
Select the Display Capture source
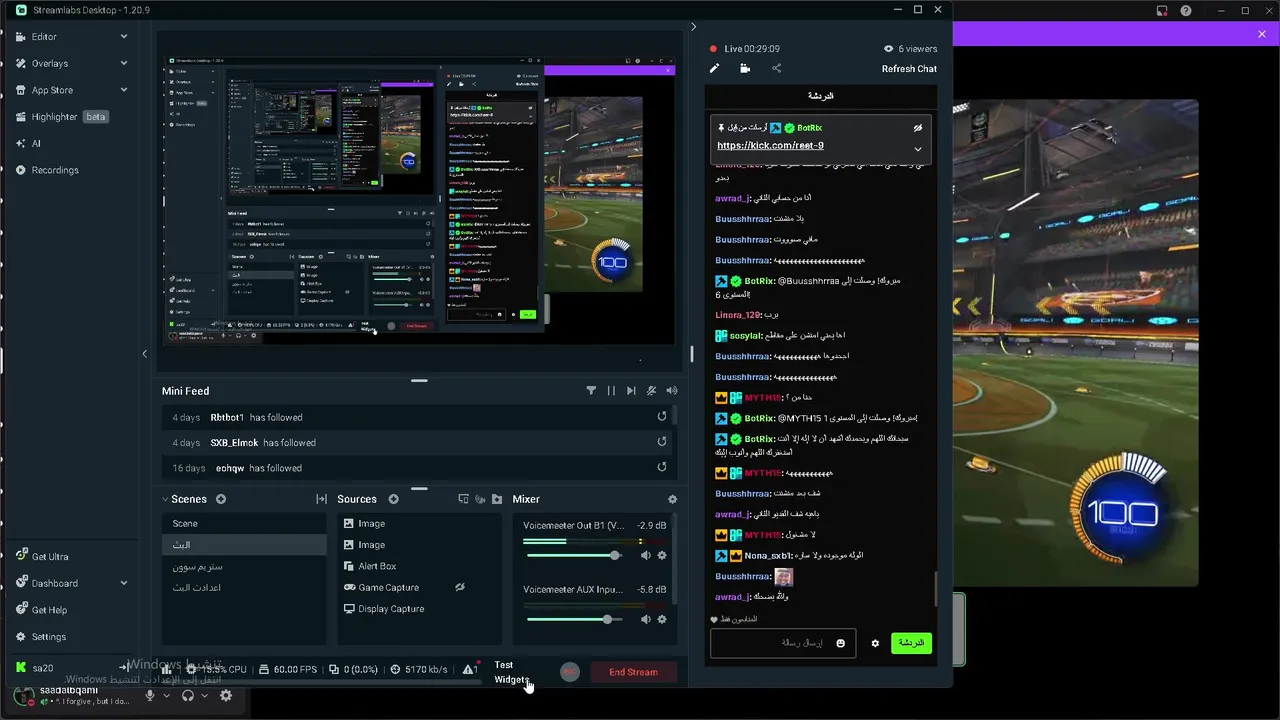pyautogui.click(x=419, y=609)
